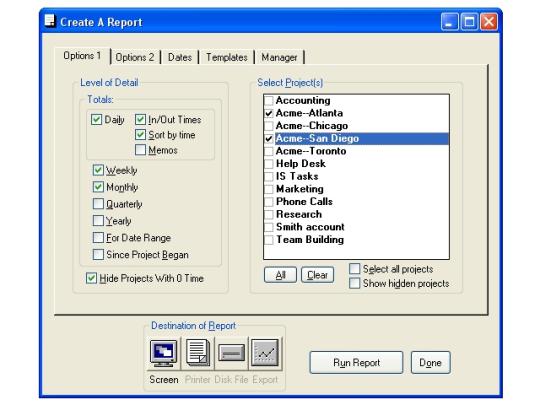Select the Options 1 tab
The width and height of the screenshot is (540, 405).
coord(82,56)
